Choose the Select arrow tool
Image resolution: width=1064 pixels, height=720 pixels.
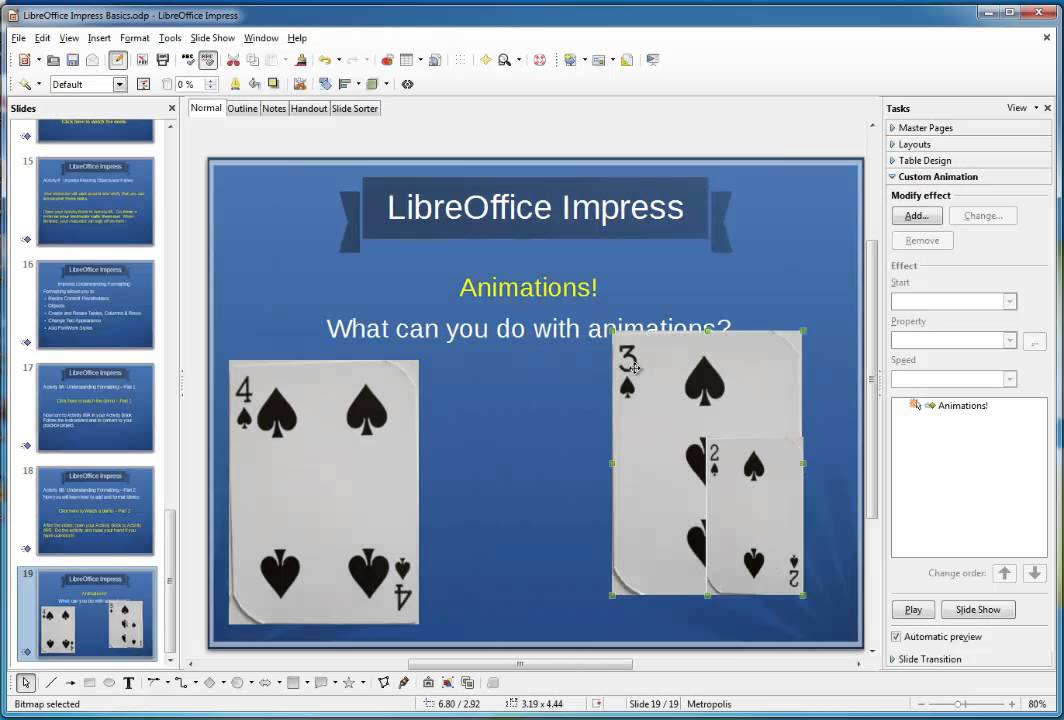(26, 683)
